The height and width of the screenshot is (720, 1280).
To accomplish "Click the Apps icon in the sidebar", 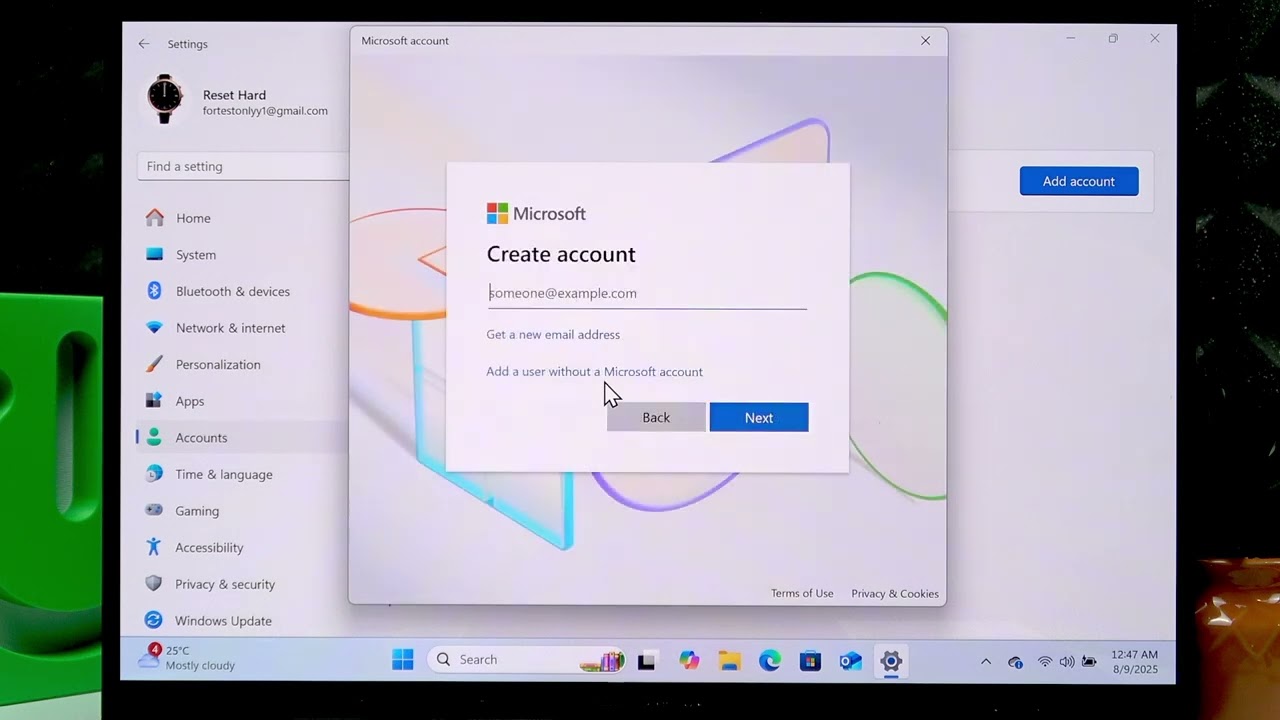I will pos(154,401).
